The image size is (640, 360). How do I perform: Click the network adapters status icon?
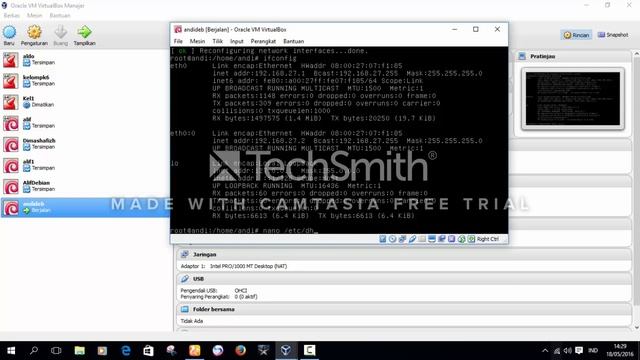(x=402, y=239)
